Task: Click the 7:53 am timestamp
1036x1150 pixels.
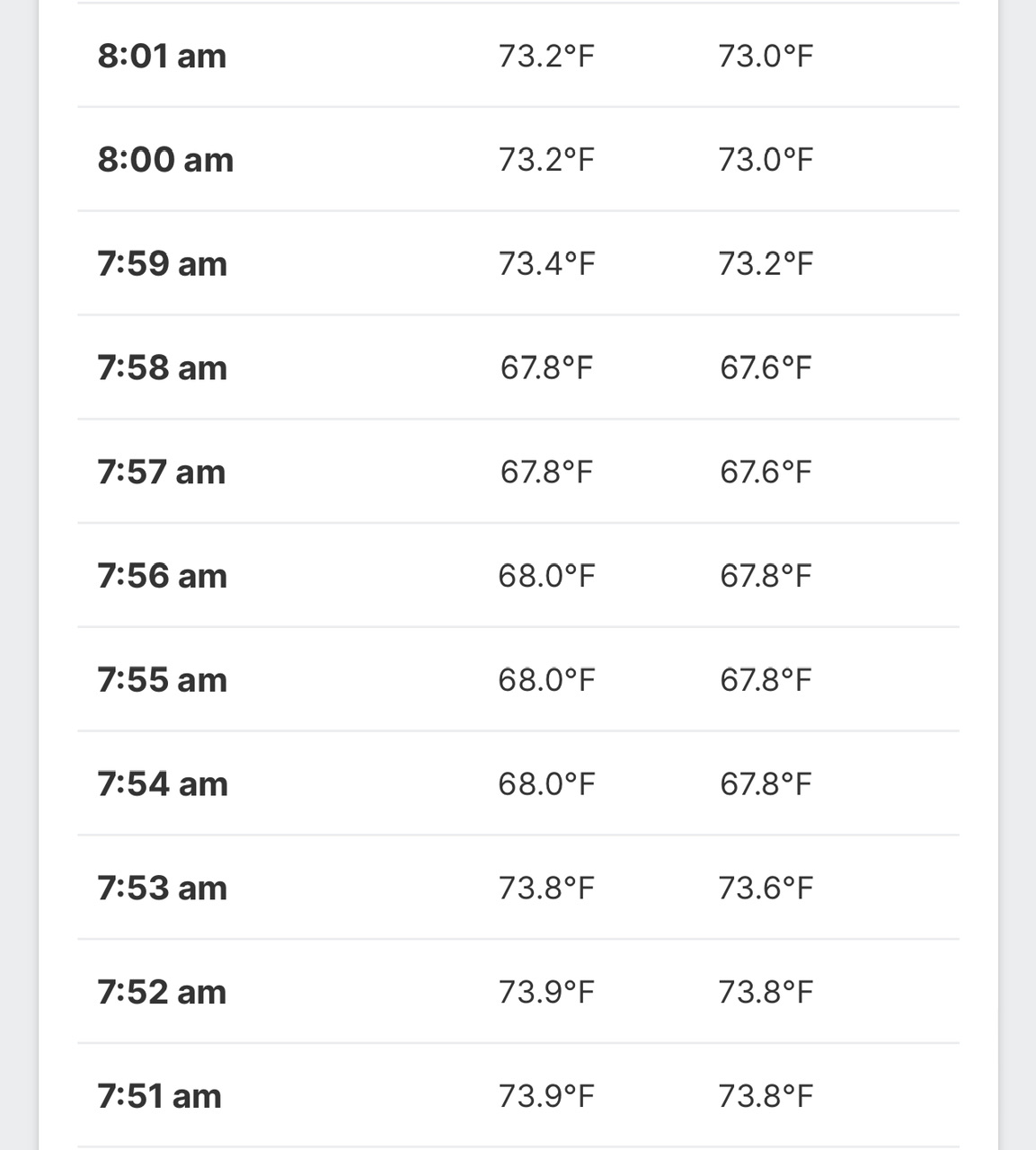Action: 162,889
